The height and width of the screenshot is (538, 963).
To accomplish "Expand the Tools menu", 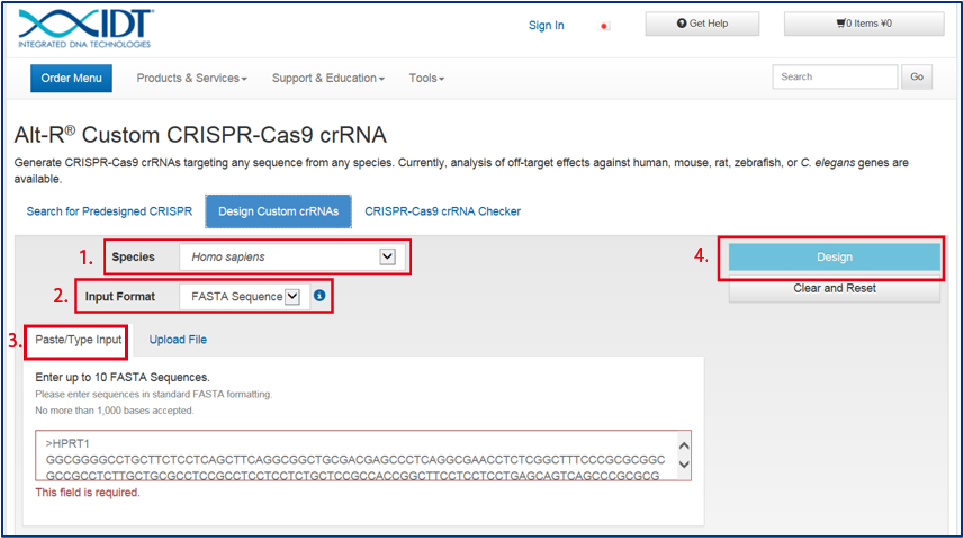I will pyautogui.click(x=426, y=78).
